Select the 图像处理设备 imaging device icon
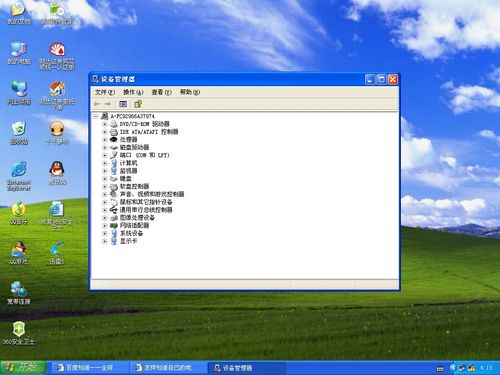 point(114,218)
